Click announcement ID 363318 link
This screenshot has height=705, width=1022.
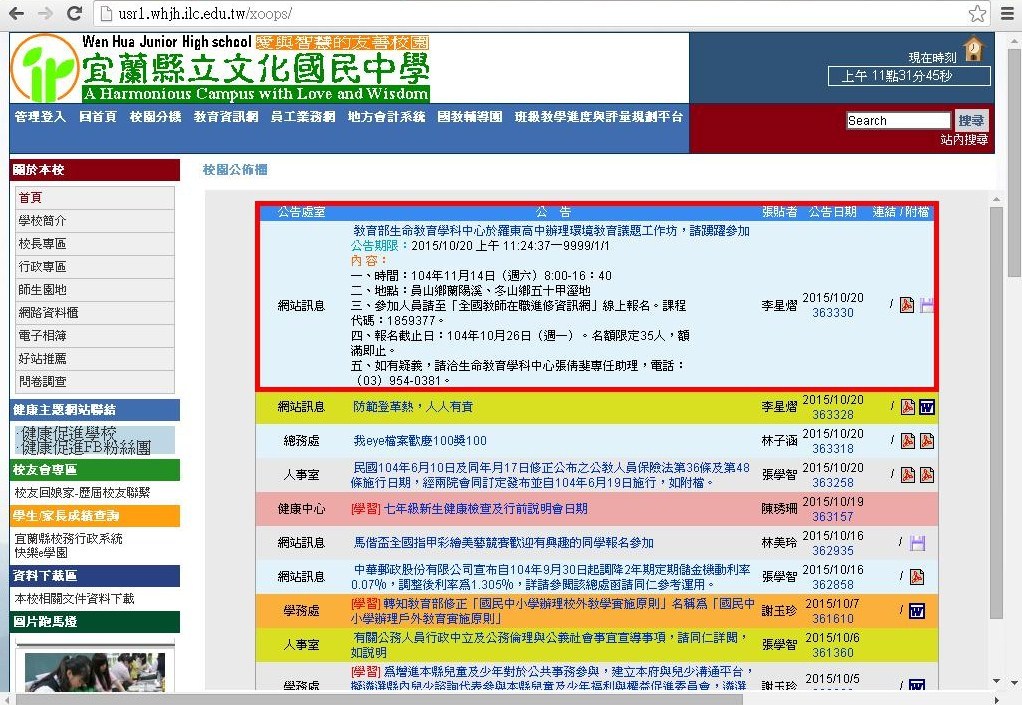coord(832,449)
